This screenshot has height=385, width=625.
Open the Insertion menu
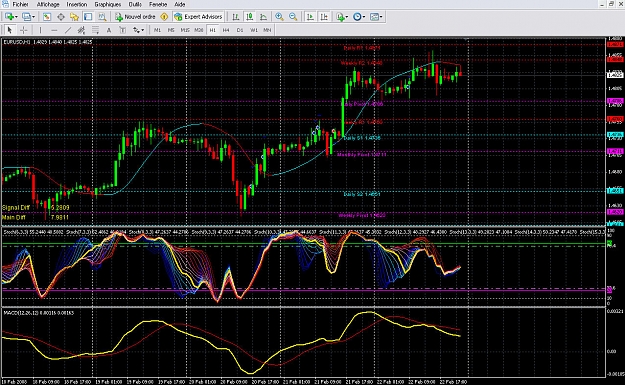pyautogui.click(x=77, y=4)
